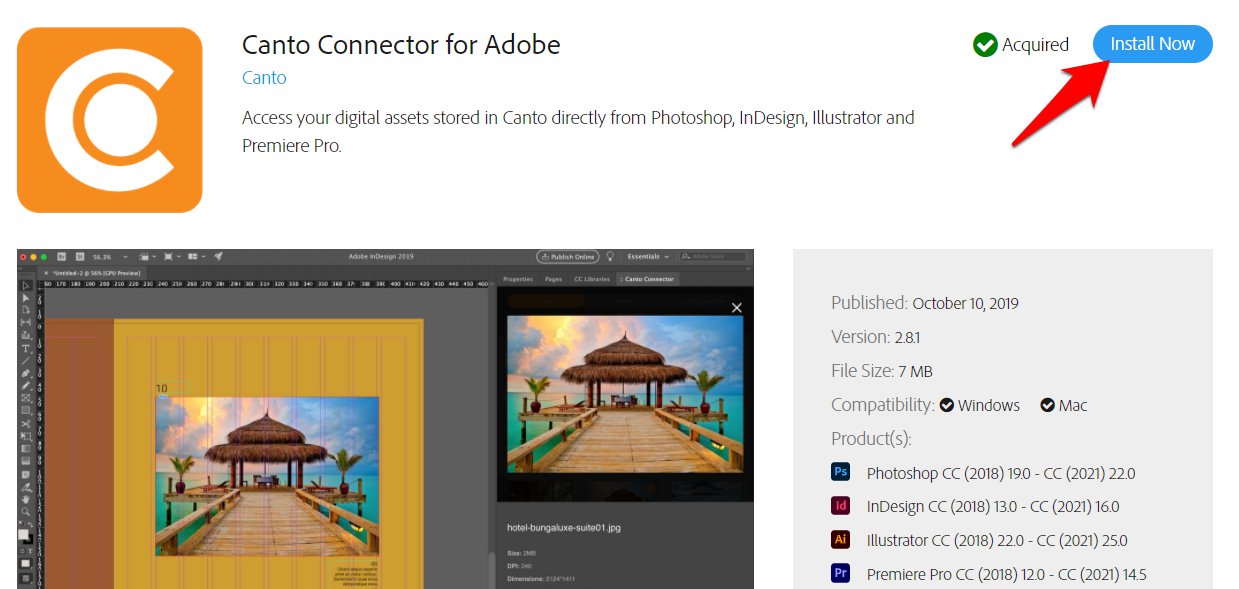This screenshot has width=1239, height=589.
Task: Click the Install Now button
Action: click(x=1152, y=44)
